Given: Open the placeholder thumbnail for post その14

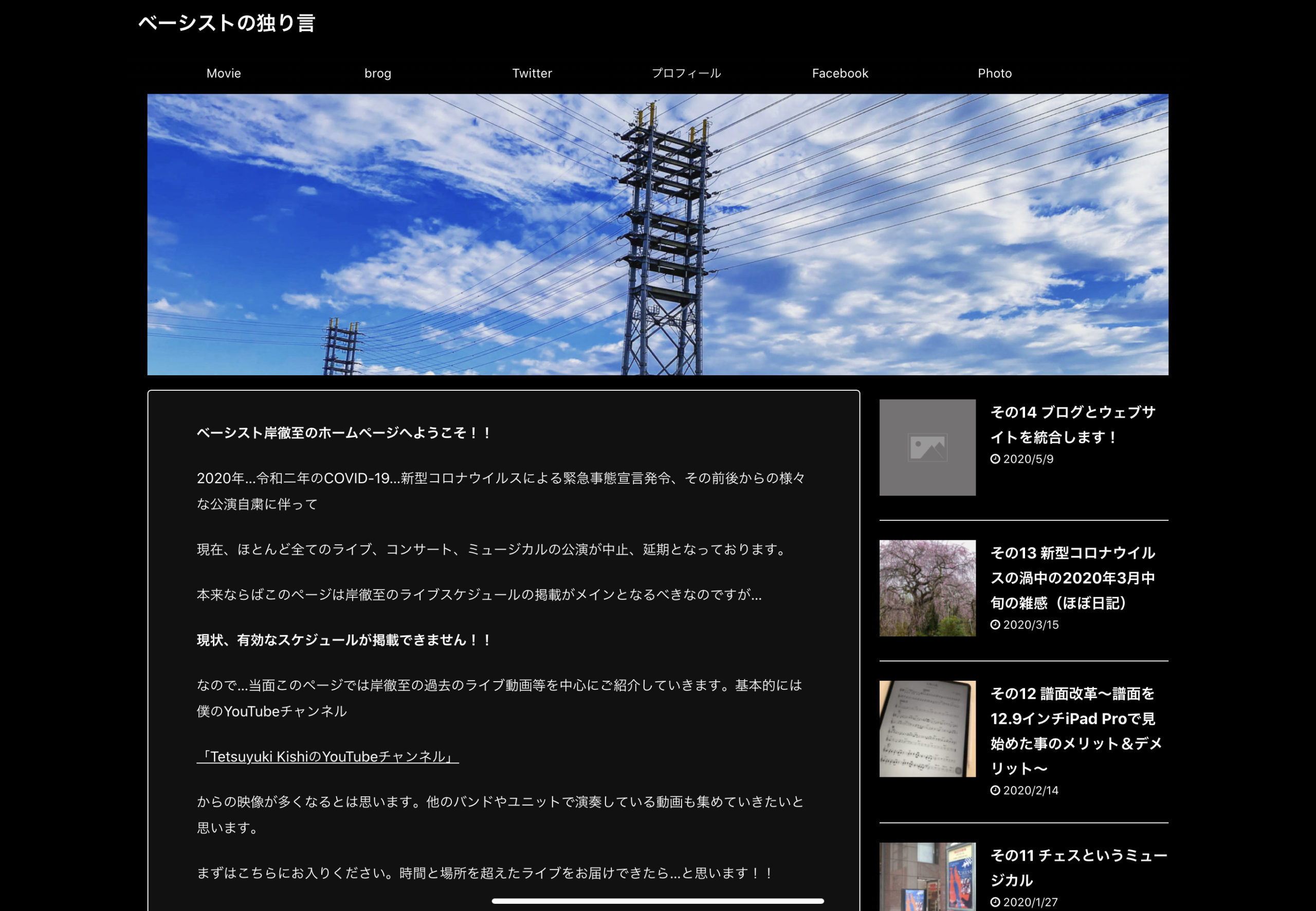Looking at the screenshot, I should [x=927, y=447].
